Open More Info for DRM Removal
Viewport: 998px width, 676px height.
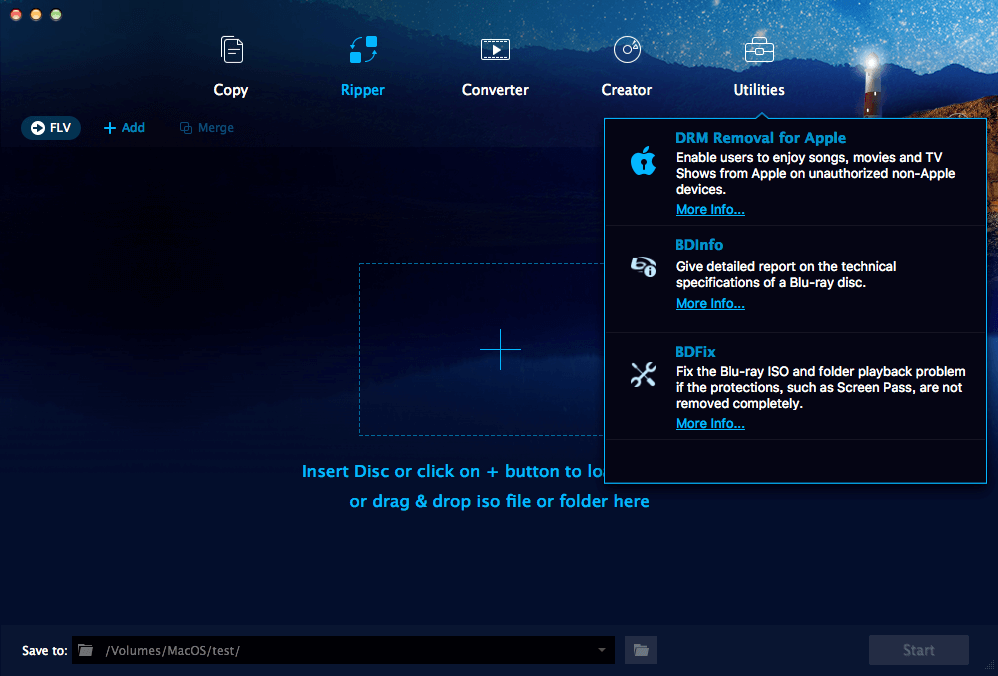point(710,209)
